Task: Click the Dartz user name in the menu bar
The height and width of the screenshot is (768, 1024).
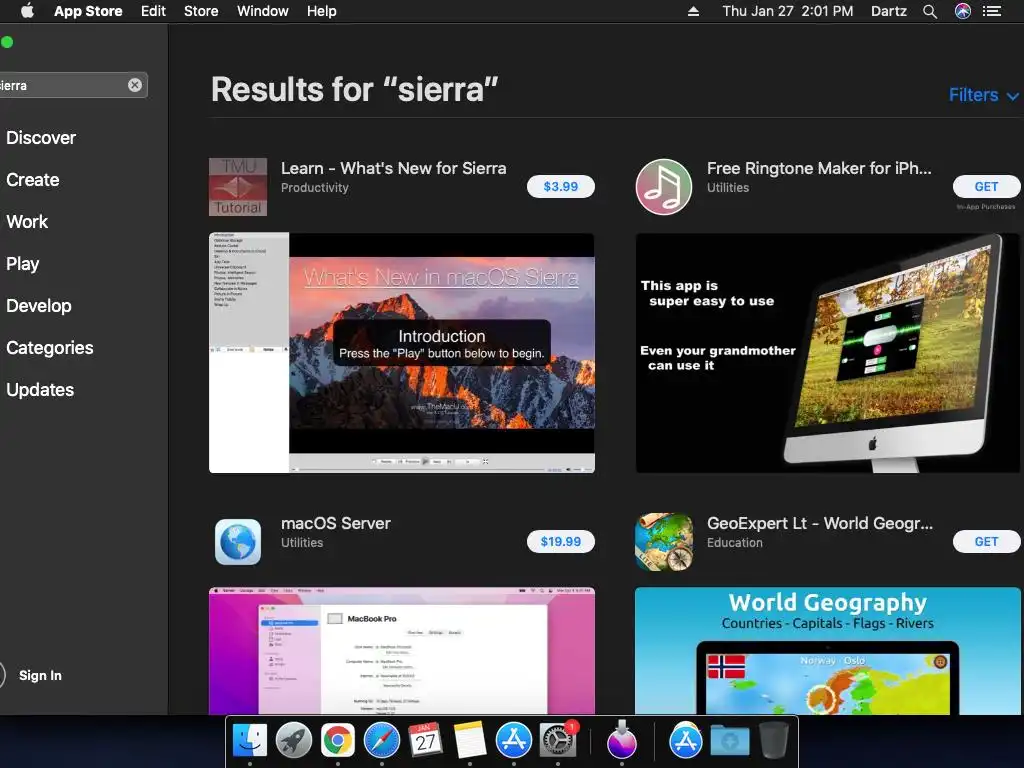Action: [889, 11]
